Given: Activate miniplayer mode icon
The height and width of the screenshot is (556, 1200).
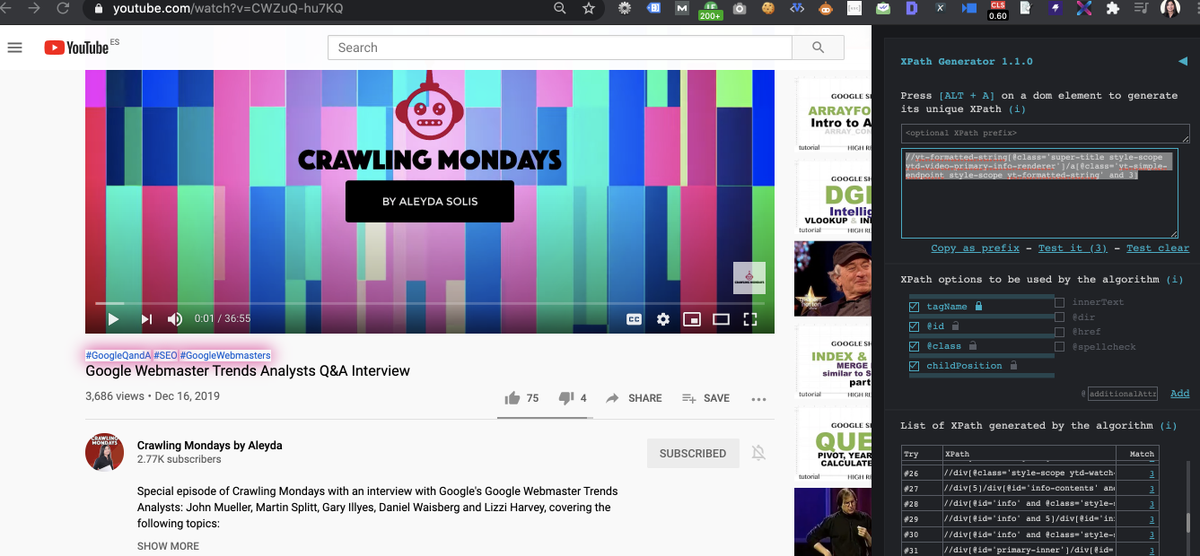Looking at the screenshot, I should tap(692, 319).
